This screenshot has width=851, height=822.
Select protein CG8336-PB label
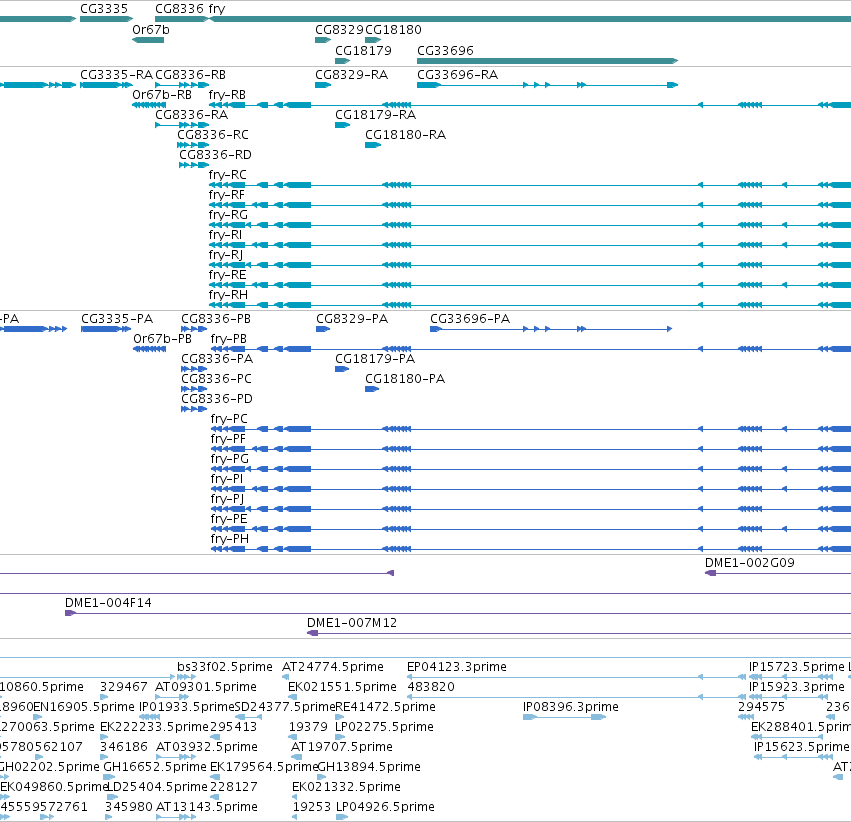point(216,318)
